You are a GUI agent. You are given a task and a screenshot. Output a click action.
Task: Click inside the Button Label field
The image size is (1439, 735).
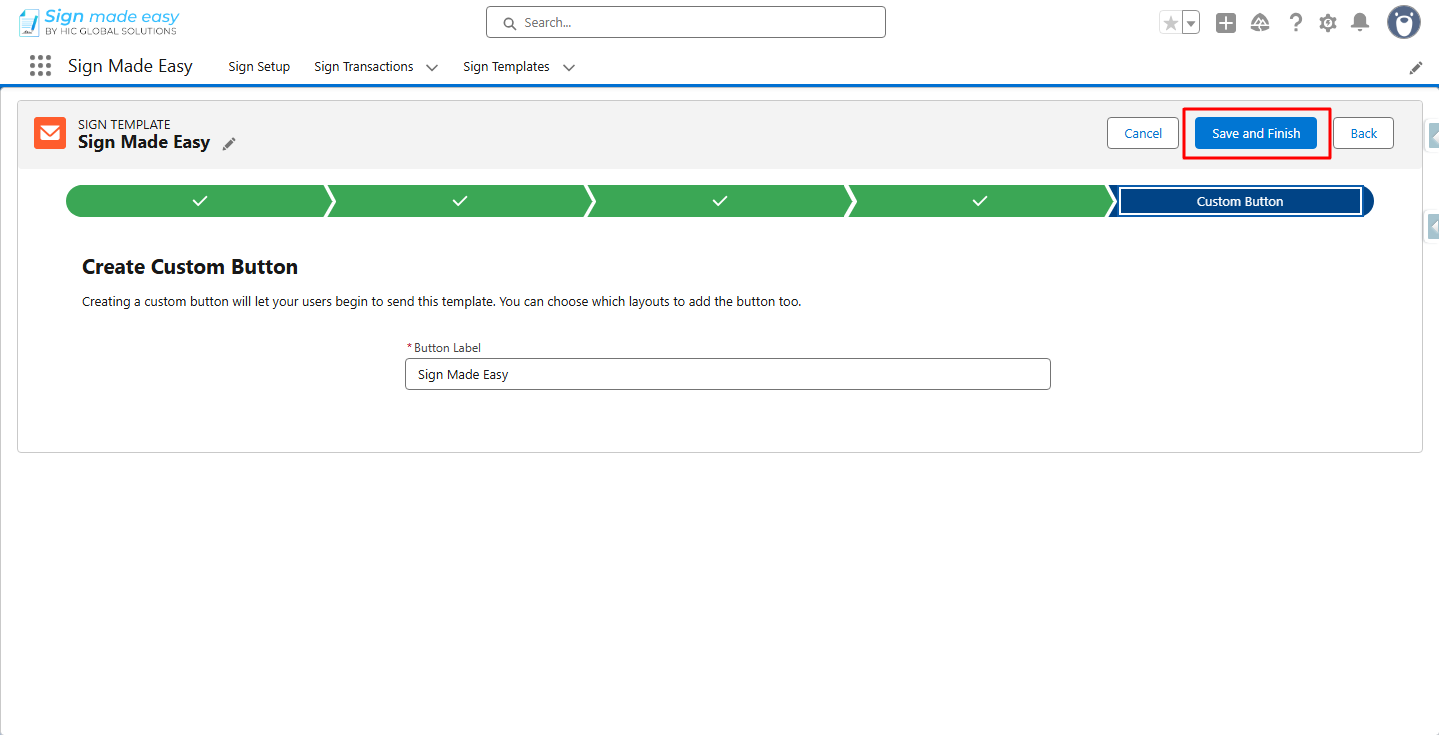[x=727, y=373]
